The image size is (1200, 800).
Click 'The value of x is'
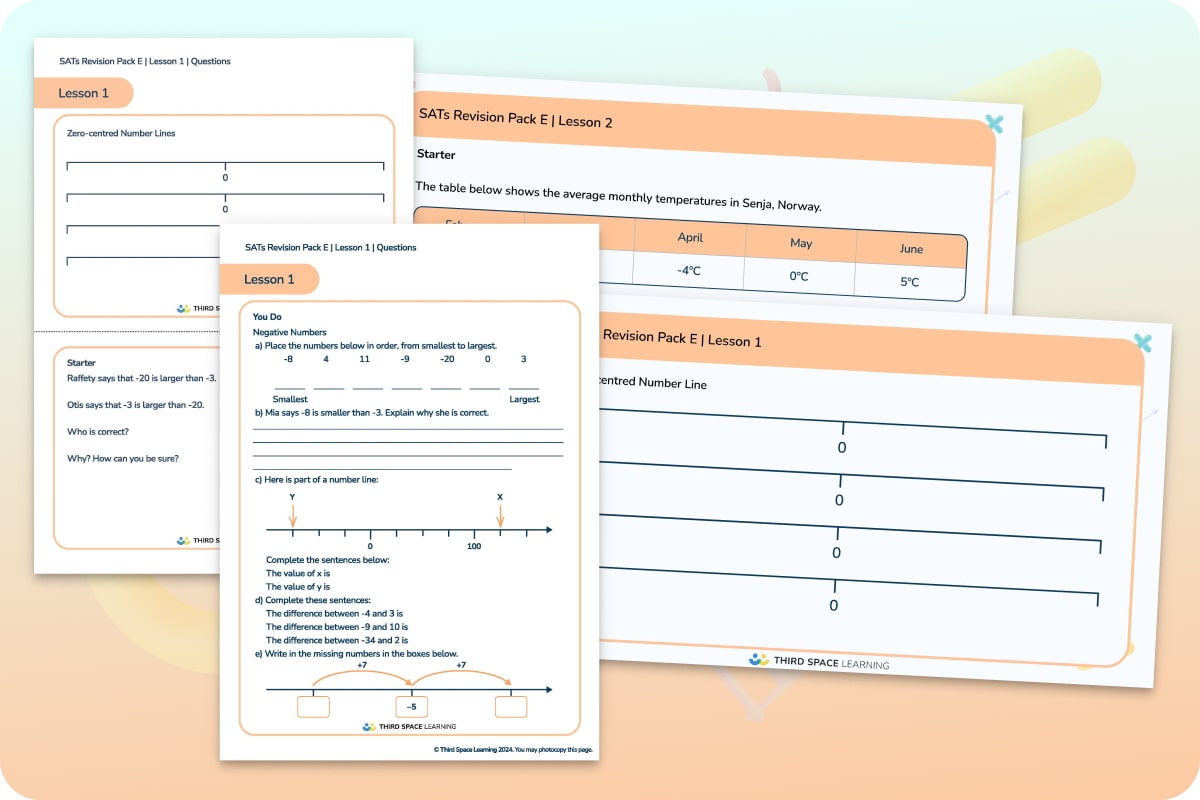tap(298, 573)
